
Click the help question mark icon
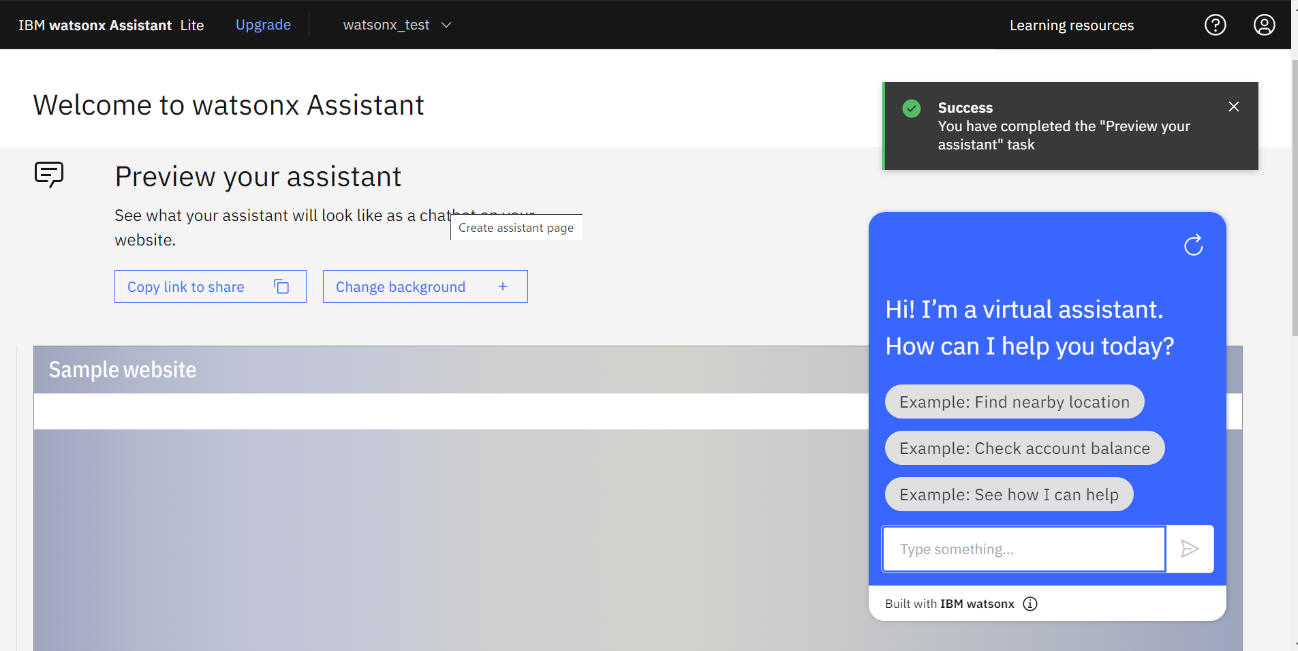click(1215, 25)
